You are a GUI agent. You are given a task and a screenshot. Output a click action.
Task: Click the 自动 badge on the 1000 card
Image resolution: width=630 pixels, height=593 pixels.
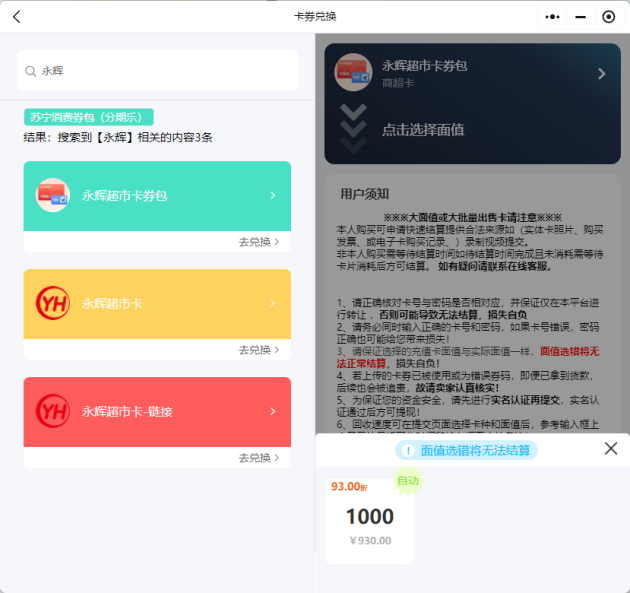coord(408,481)
